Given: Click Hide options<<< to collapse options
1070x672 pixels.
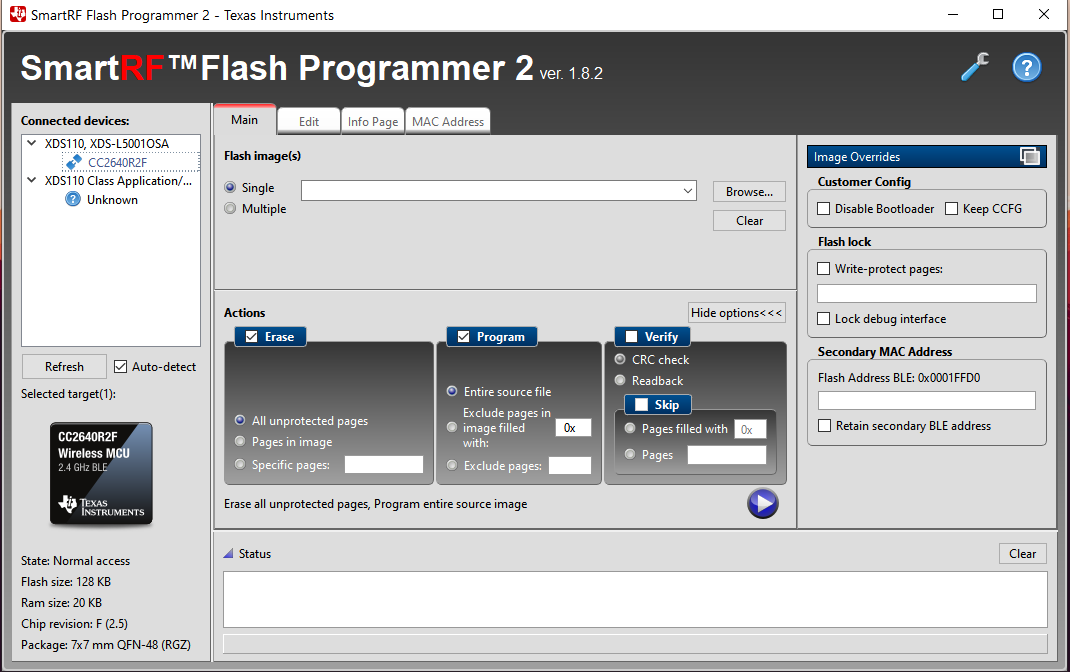Looking at the screenshot, I should (736, 312).
